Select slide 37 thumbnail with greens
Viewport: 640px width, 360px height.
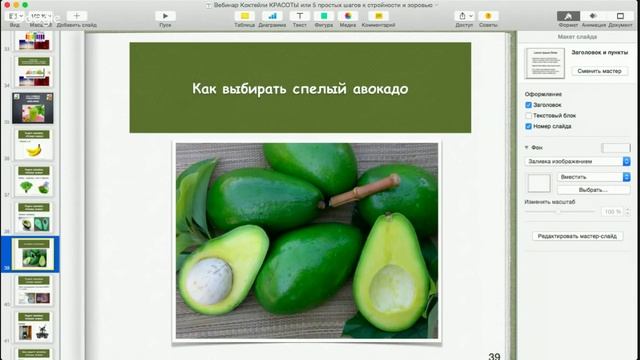tap(34, 181)
